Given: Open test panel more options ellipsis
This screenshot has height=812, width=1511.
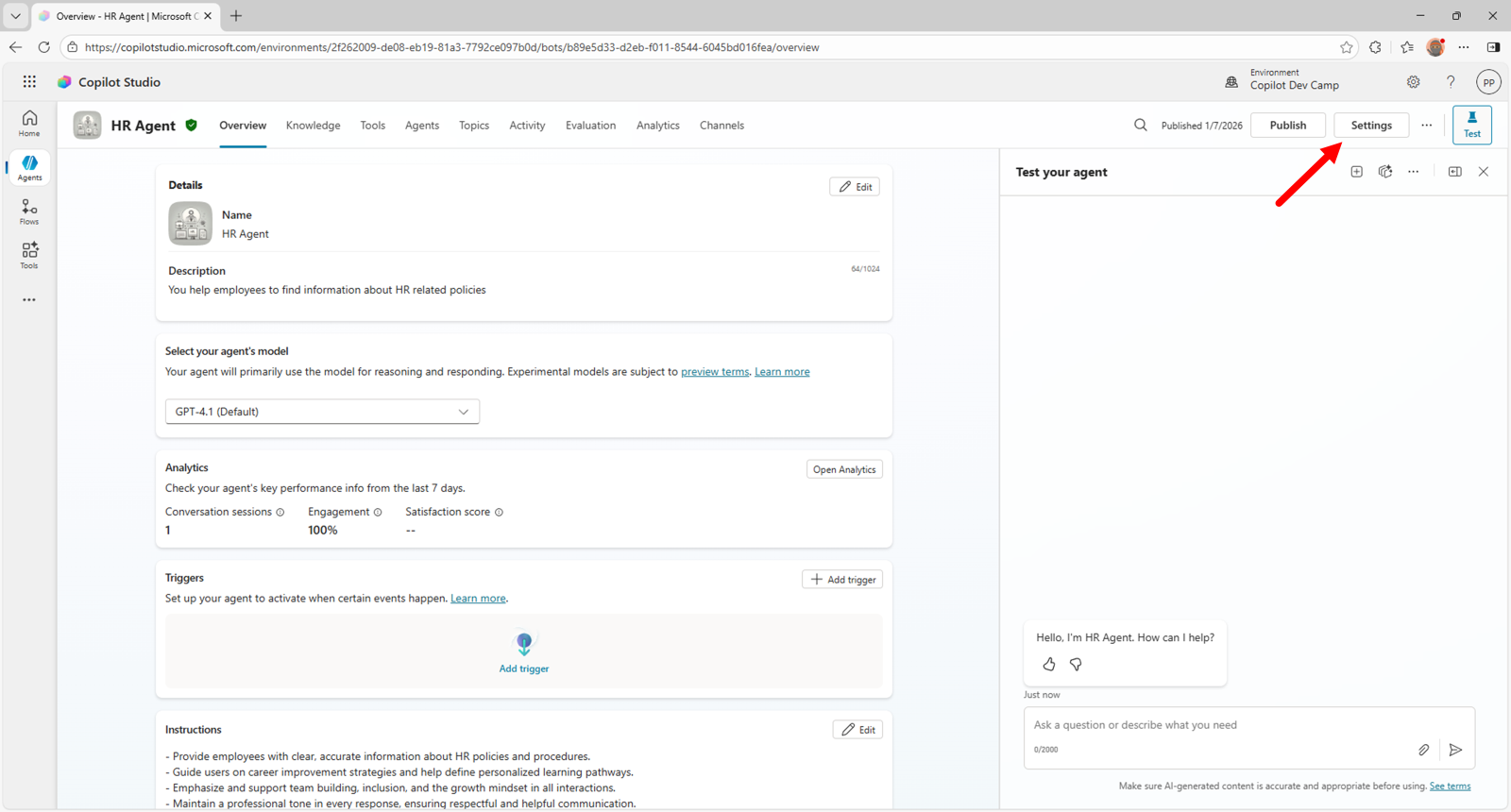Looking at the screenshot, I should click(1414, 172).
